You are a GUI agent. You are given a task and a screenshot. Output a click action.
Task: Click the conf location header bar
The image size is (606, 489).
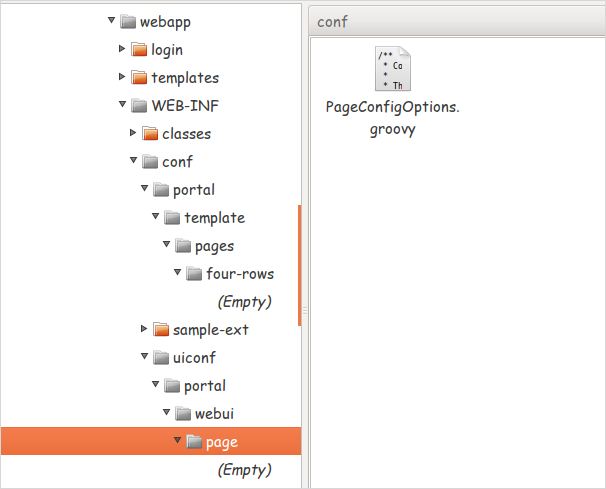458,22
